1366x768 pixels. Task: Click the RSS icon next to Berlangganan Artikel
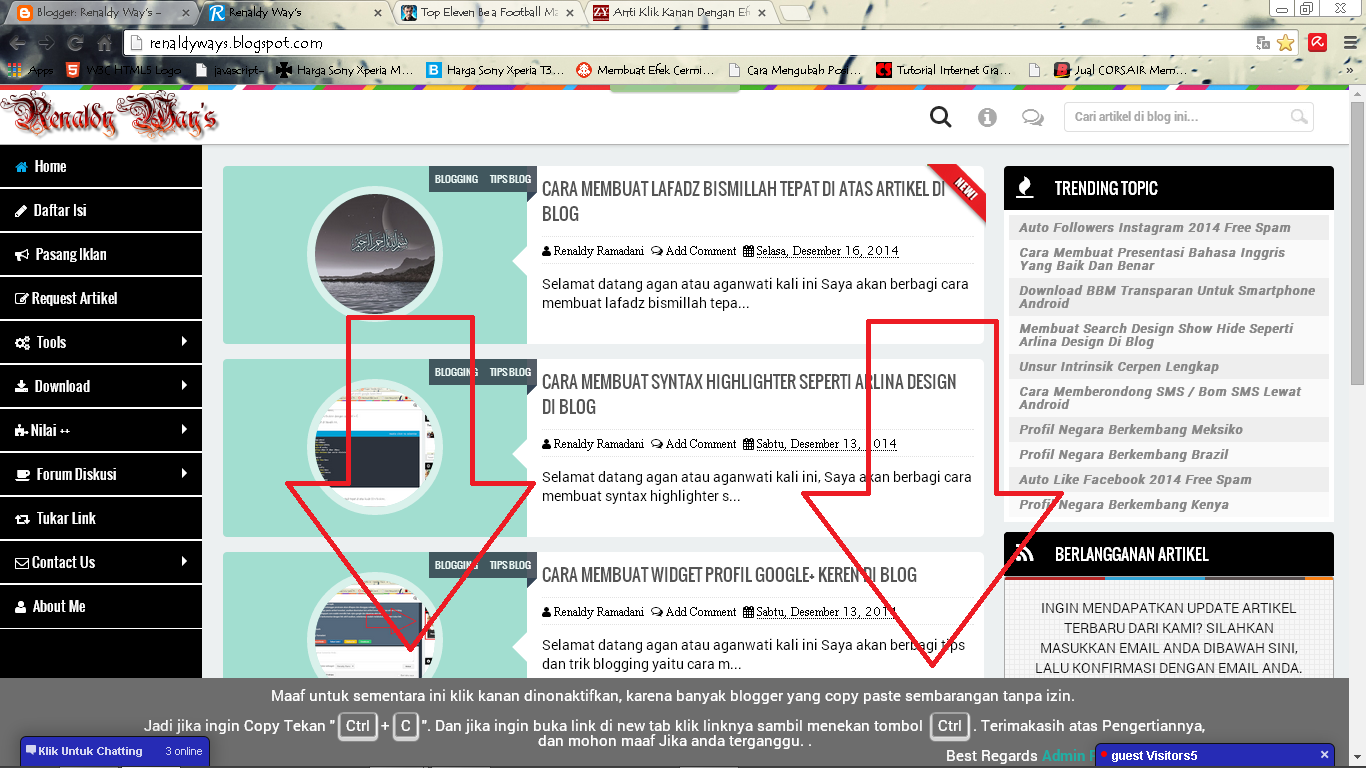[x=1024, y=554]
